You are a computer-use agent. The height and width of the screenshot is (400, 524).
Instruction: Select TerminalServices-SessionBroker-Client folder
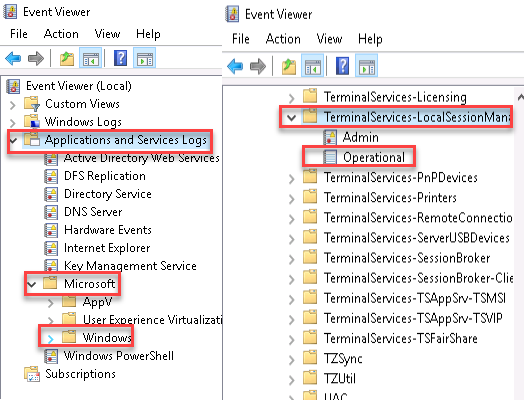(x=418, y=278)
